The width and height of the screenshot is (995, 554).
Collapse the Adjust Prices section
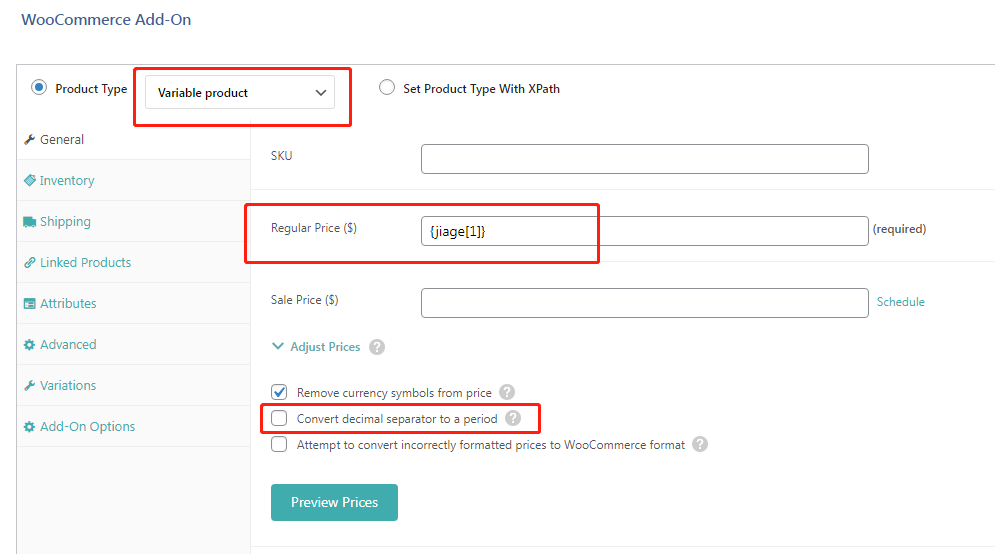[316, 347]
